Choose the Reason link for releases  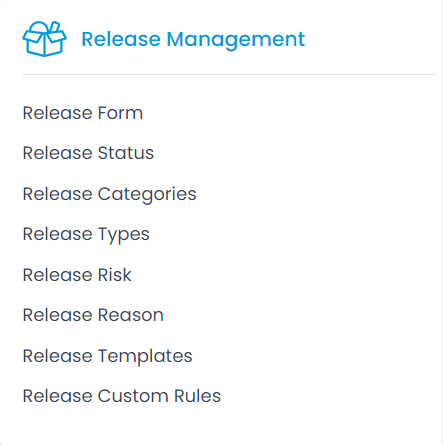pos(93,315)
